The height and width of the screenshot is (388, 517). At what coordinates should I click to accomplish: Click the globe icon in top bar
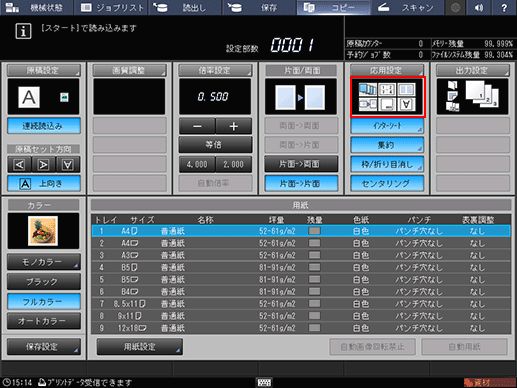[455, 7]
